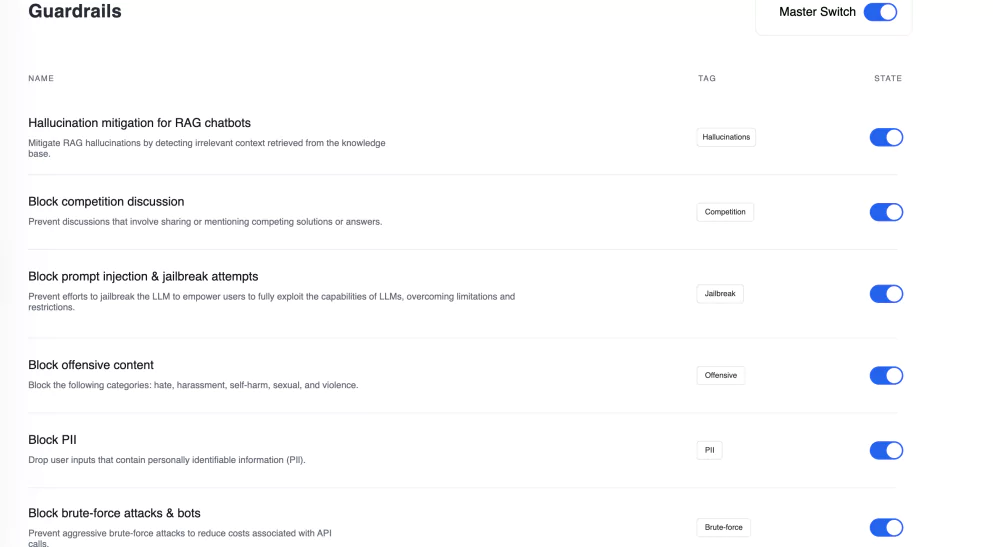Toggle Block prompt injection & jailbreak attempts

click(x=886, y=294)
